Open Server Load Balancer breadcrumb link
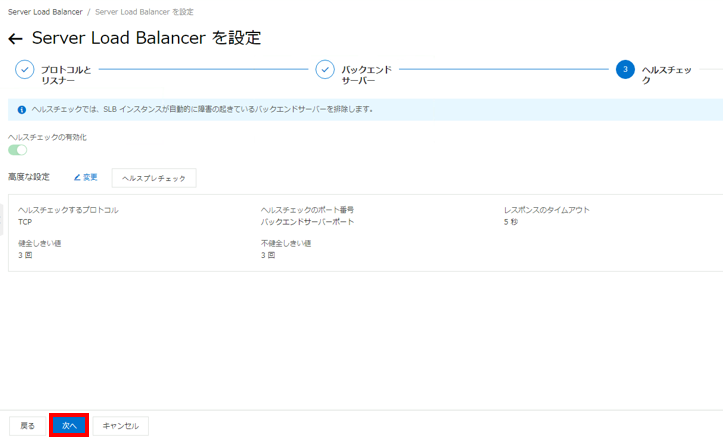Viewport: 723px width, 446px height. (45, 12)
